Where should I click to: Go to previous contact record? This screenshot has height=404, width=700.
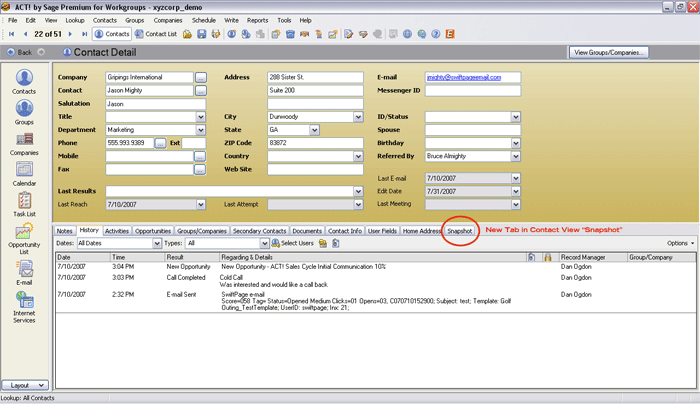(x=25, y=34)
